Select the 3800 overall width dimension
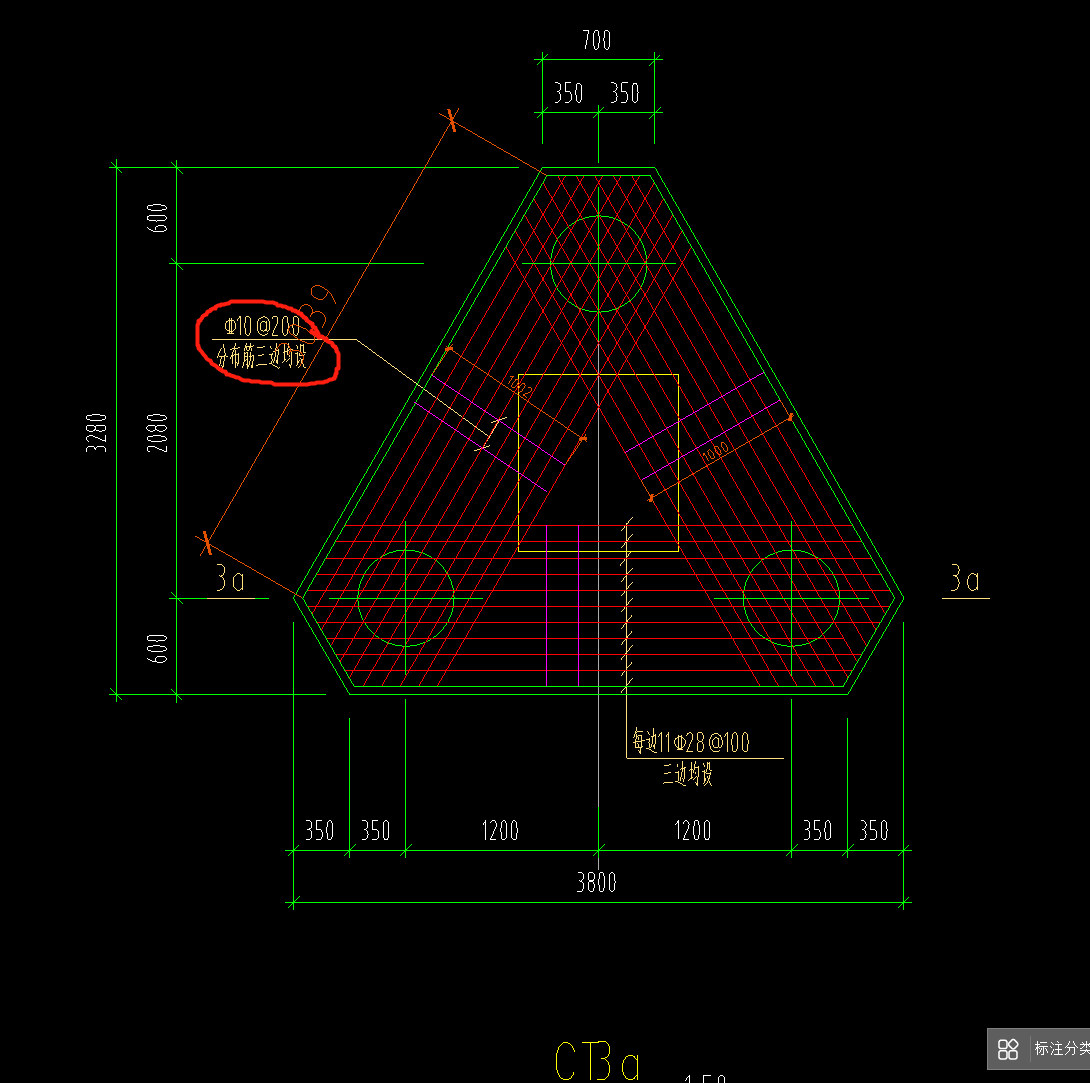This screenshot has width=1090, height=1083. tap(596, 883)
